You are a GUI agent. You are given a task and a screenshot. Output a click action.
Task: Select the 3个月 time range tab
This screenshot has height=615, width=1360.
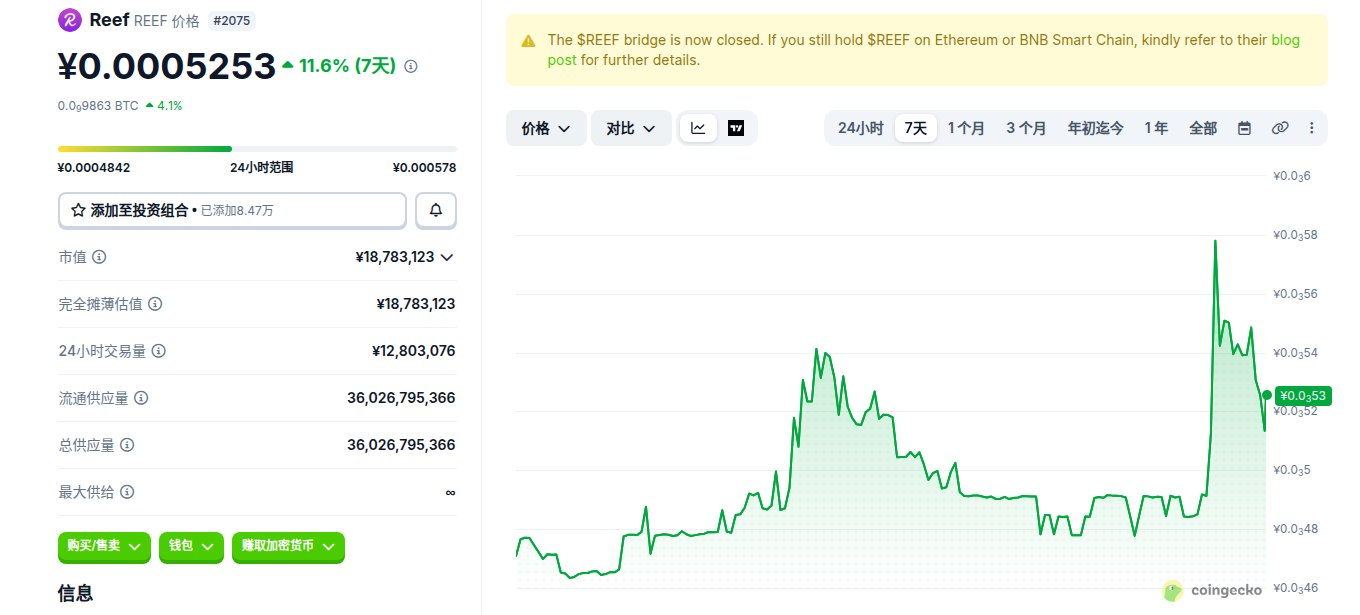pyautogui.click(x=1026, y=128)
